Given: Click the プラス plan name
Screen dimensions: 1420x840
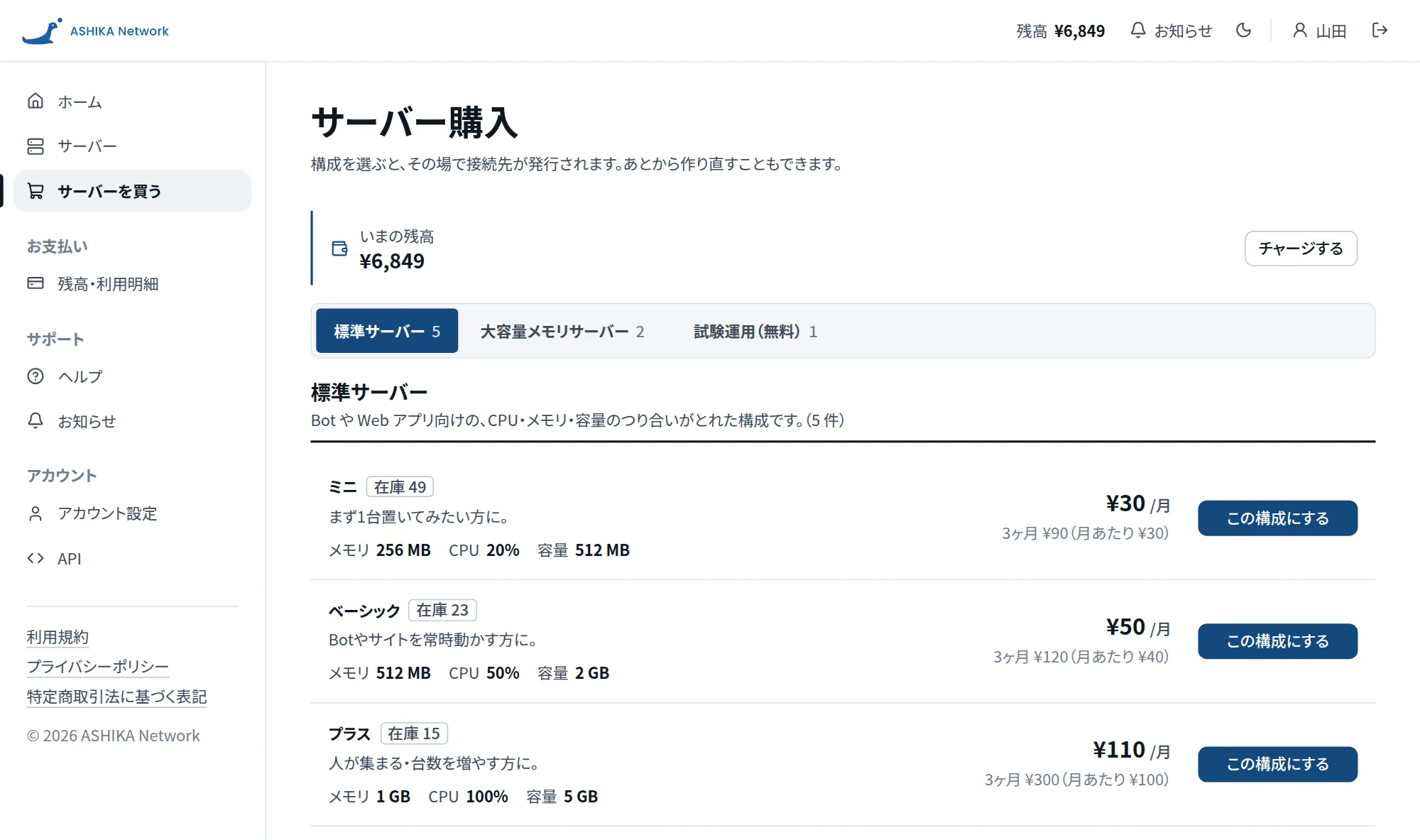Looking at the screenshot, I should tap(349, 733).
